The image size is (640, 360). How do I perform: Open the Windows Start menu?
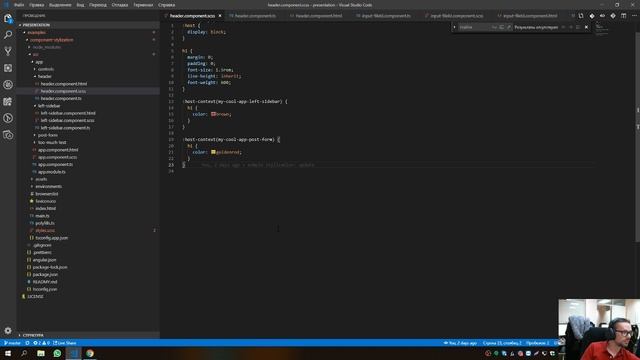pyautogui.click(x=8, y=353)
